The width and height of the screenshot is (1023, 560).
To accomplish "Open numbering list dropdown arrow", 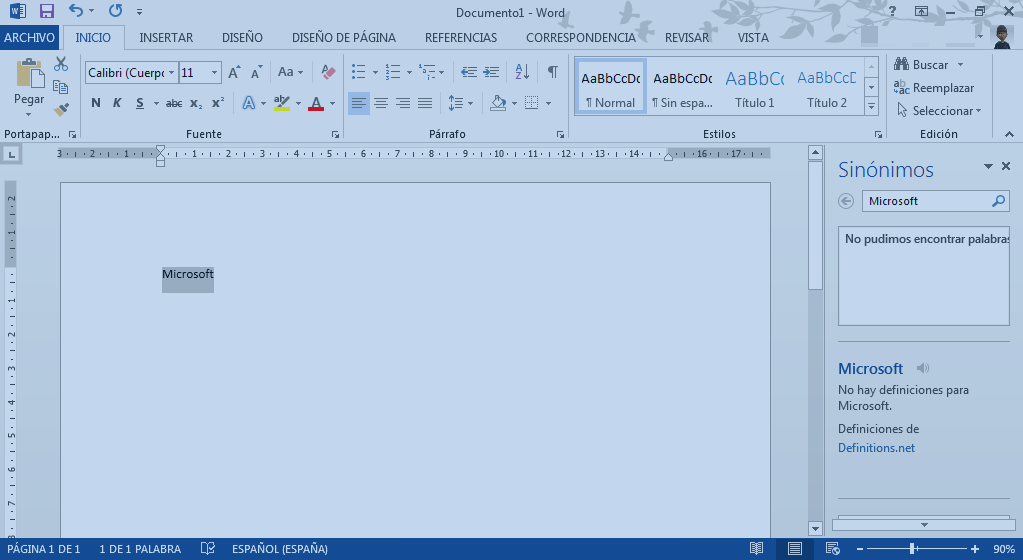I will (409, 72).
